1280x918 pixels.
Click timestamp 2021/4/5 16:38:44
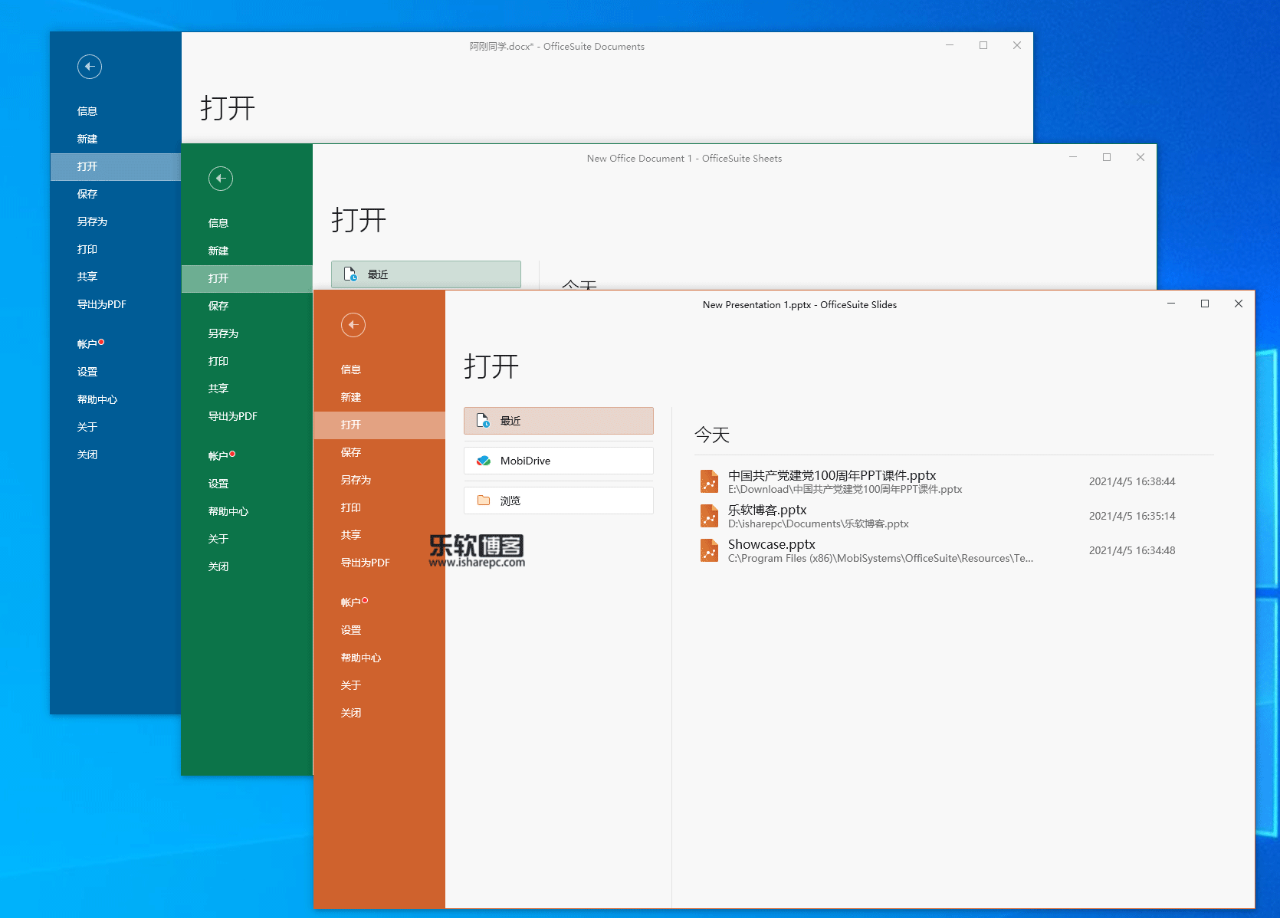tap(1132, 482)
